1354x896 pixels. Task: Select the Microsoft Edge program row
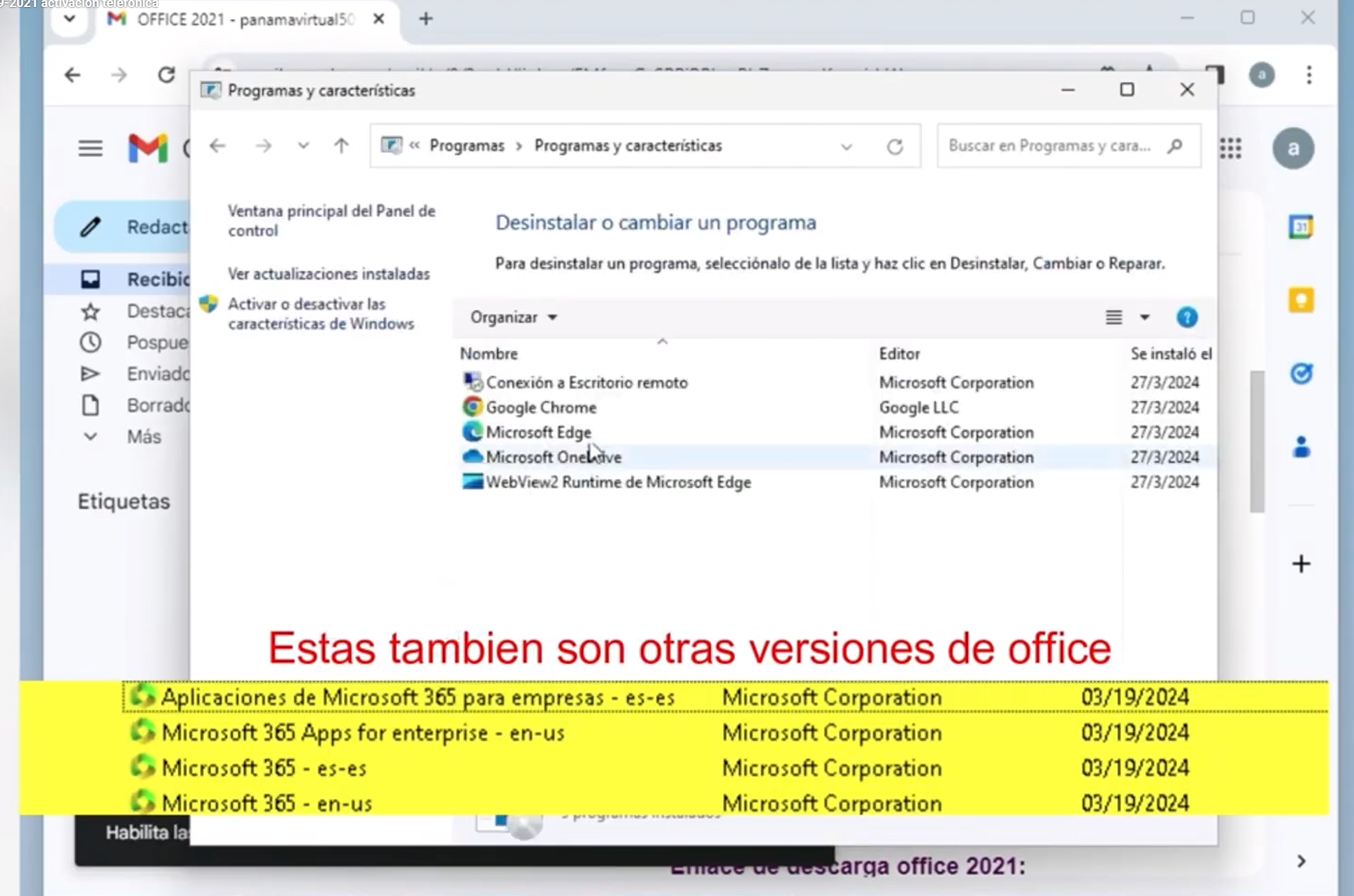[x=835, y=433]
